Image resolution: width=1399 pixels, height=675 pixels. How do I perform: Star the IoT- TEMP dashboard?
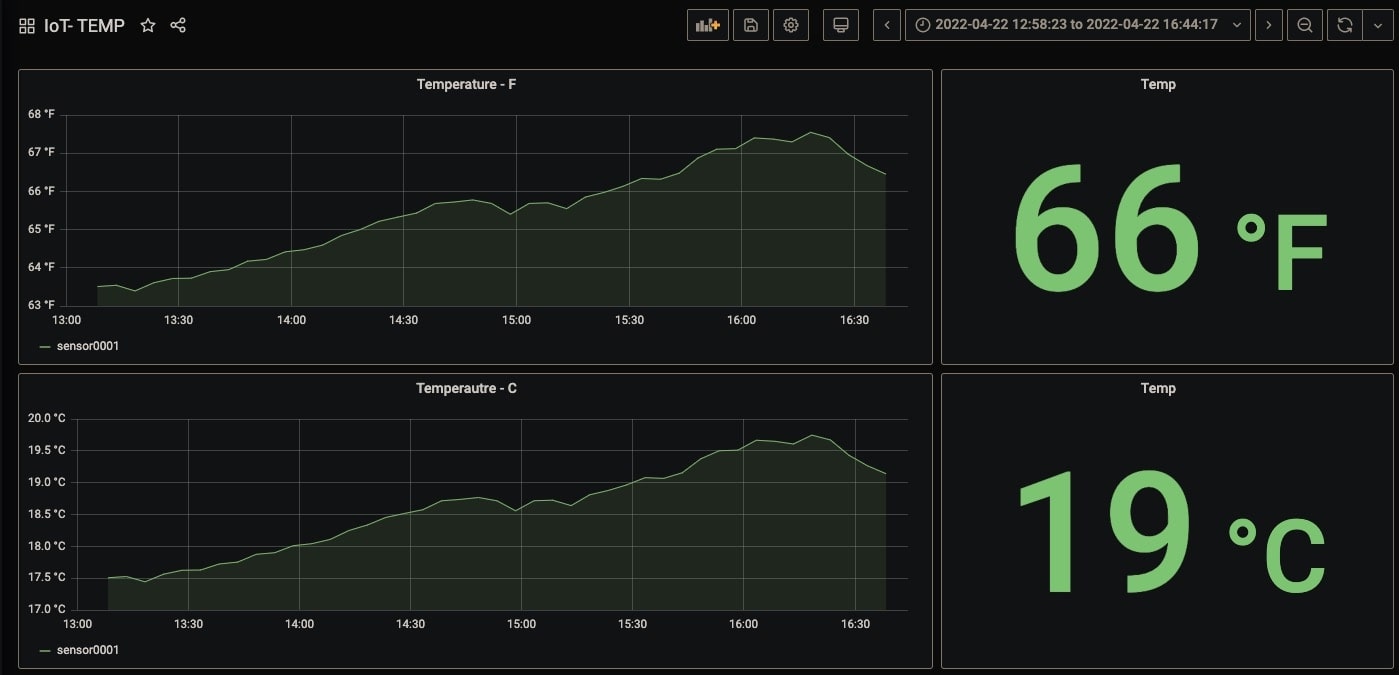pyautogui.click(x=148, y=25)
